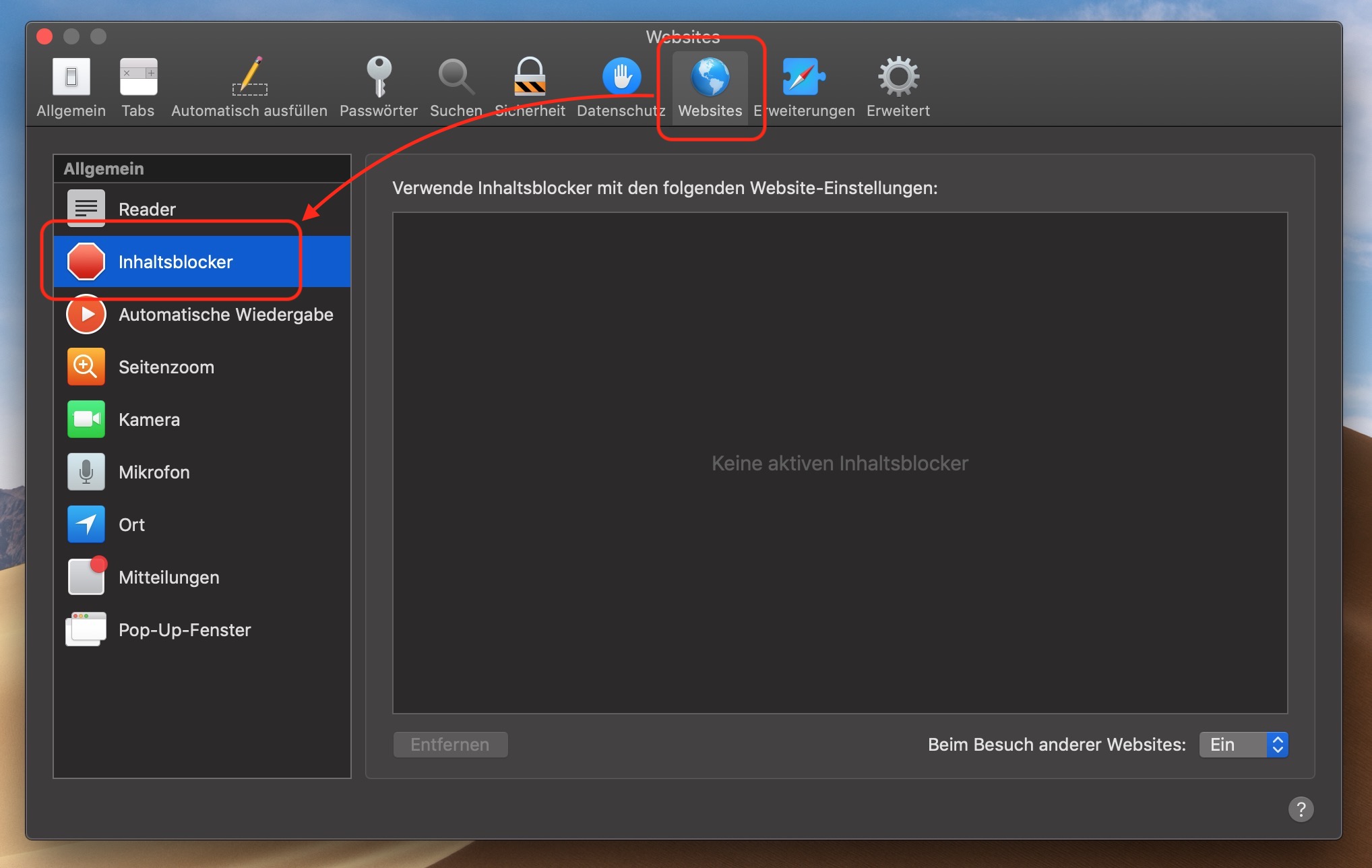Viewport: 1372px width, 868px height.
Task: Select the Websites globe icon
Action: [710, 88]
